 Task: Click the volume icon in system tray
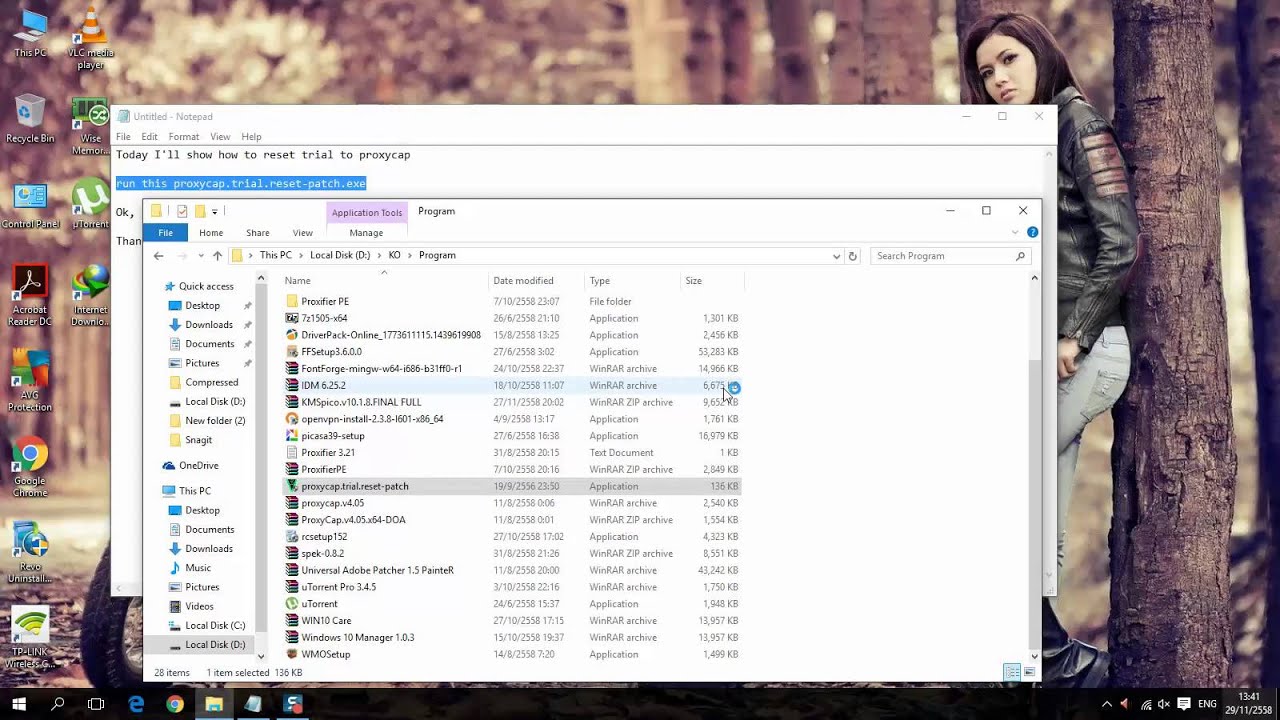[1165, 704]
